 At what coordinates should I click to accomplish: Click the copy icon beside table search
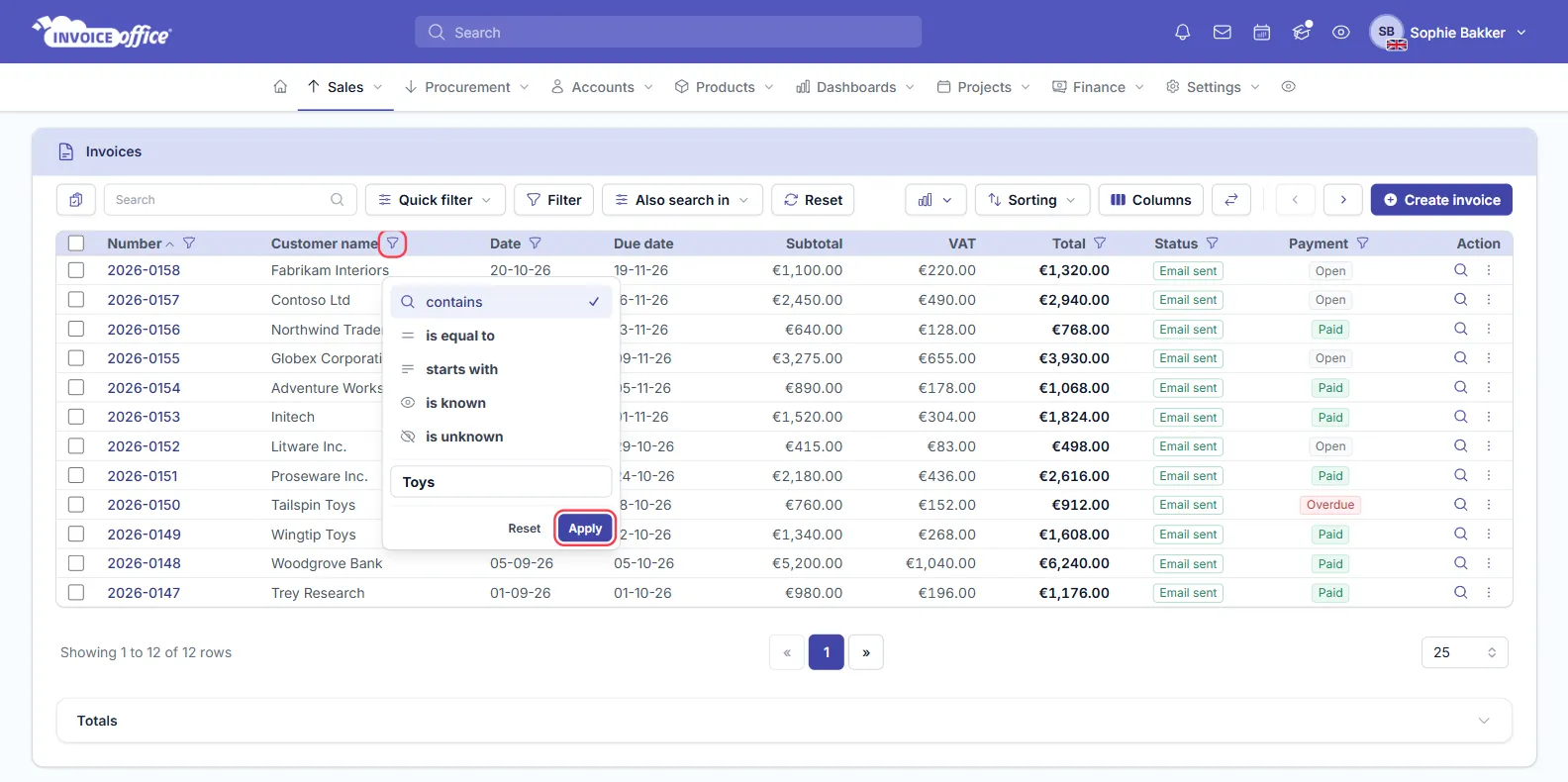[x=76, y=200]
